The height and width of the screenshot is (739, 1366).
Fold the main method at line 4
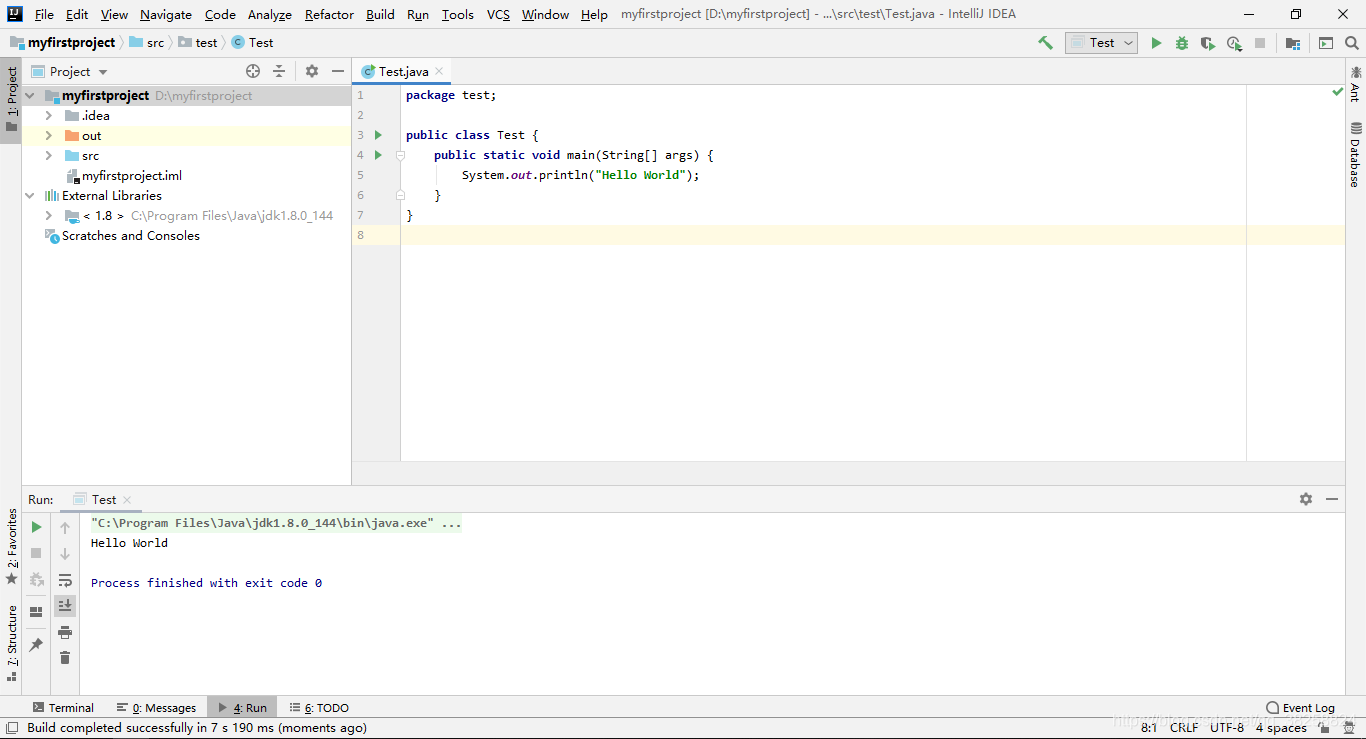coord(400,155)
